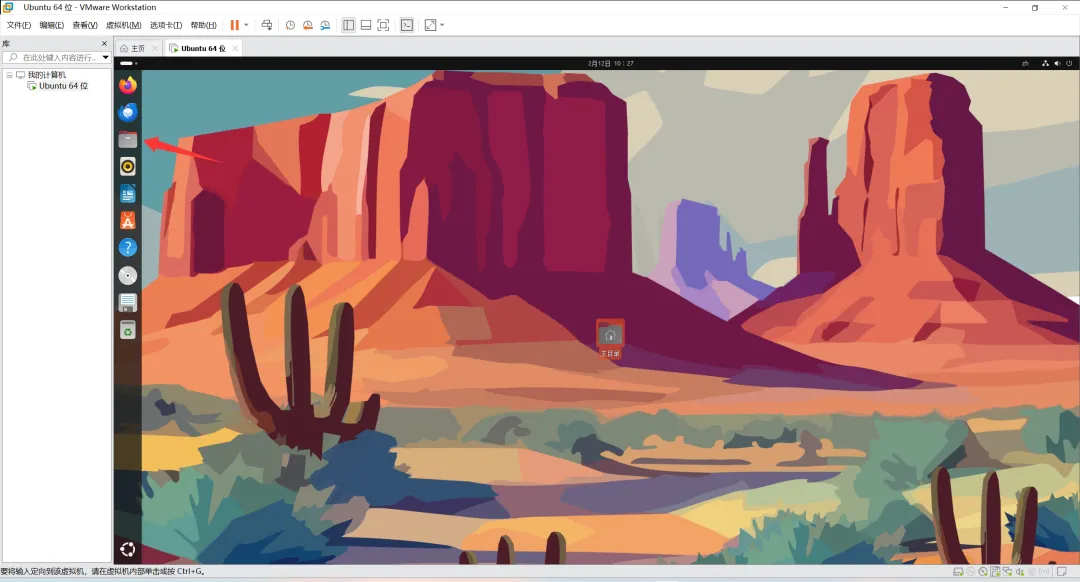Viewport: 1080px width, 582px height.
Task: Take a snapshot of this virtual machine
Action: click(x=291, y=25)
